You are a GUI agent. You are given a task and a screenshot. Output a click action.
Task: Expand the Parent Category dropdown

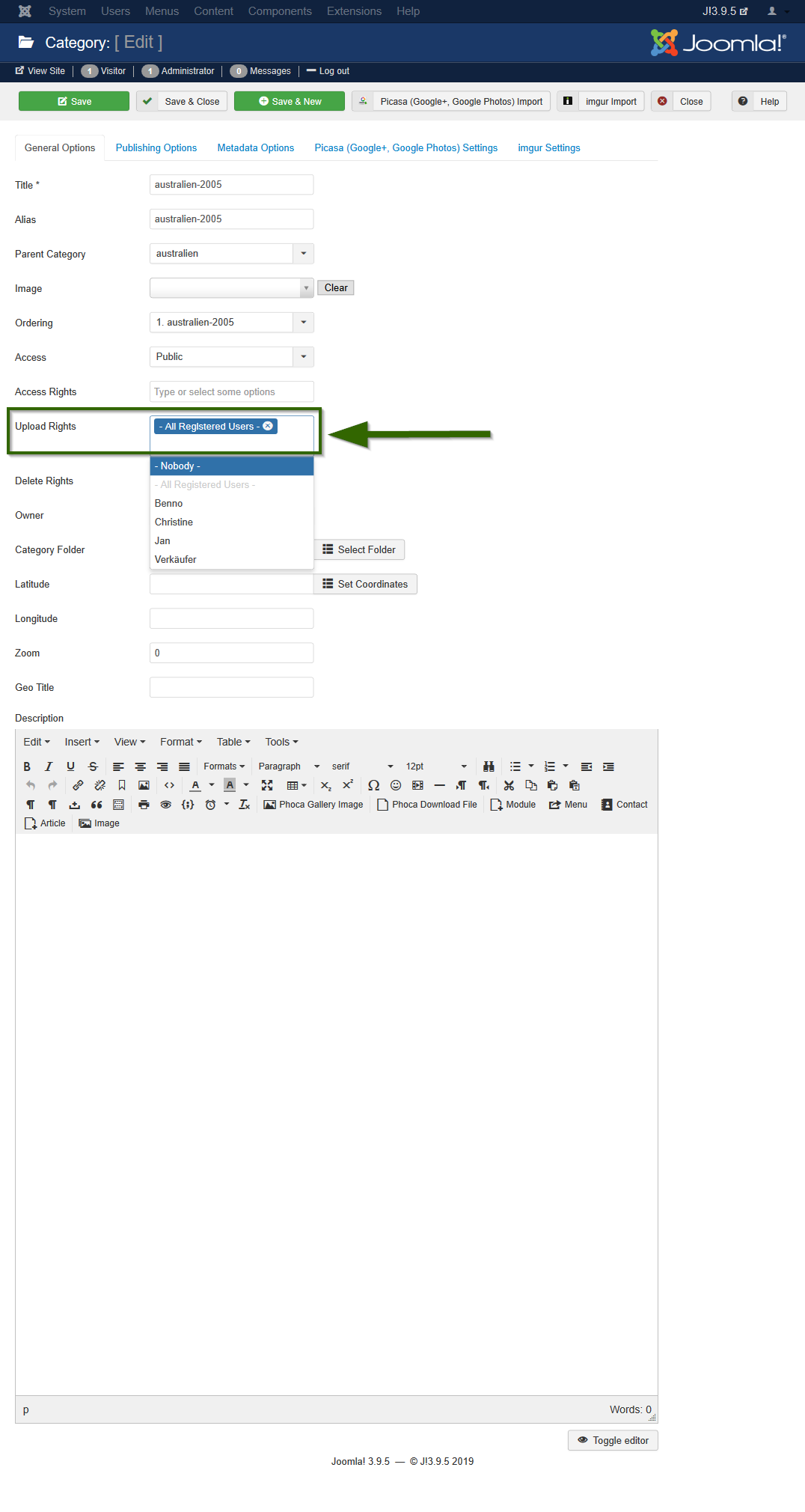pyautogui.click(x=303, y=254)
